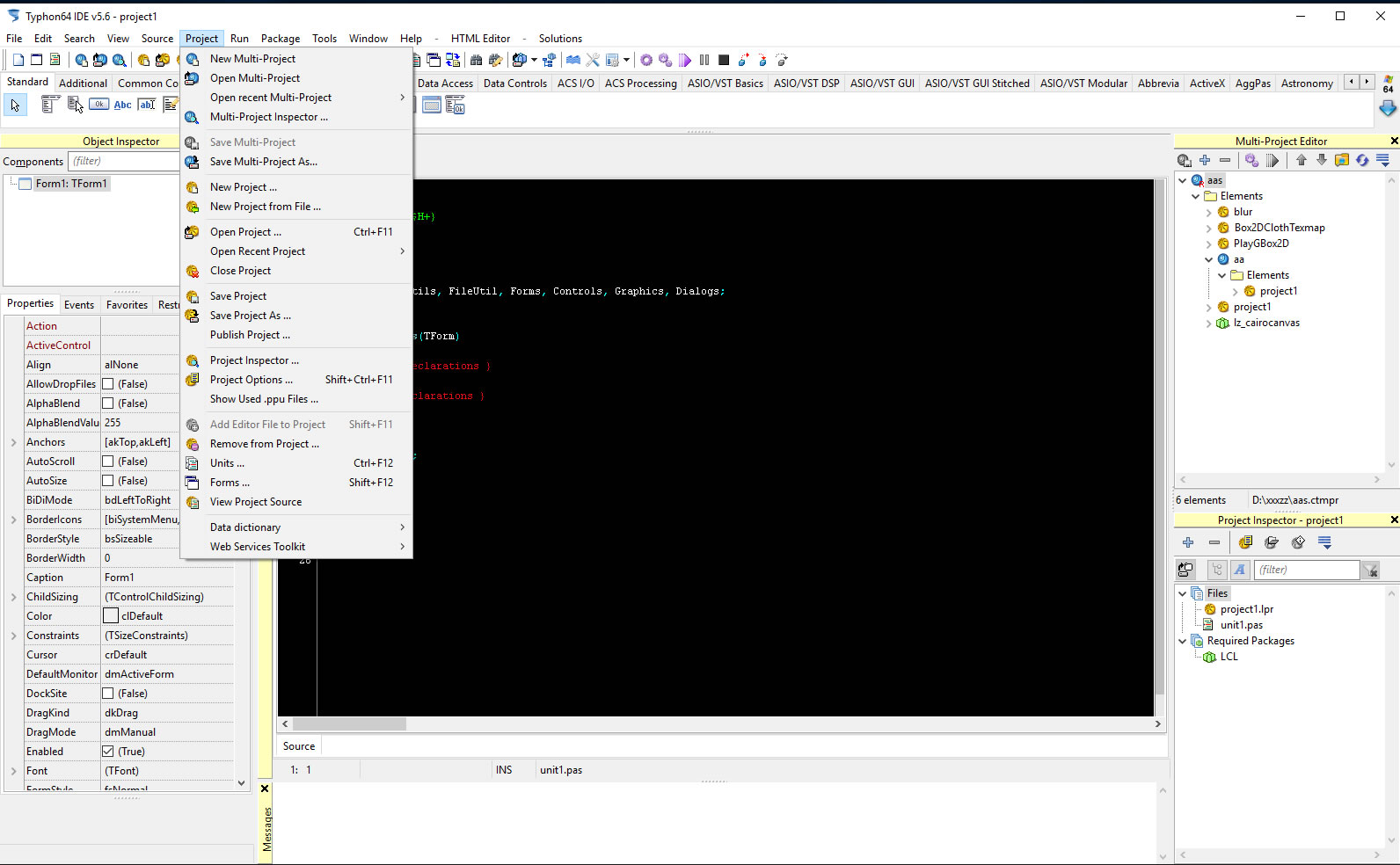This screenshot has width=1400, height=865.
Task: Expand the Constraints property
Action: pos(13,636)
